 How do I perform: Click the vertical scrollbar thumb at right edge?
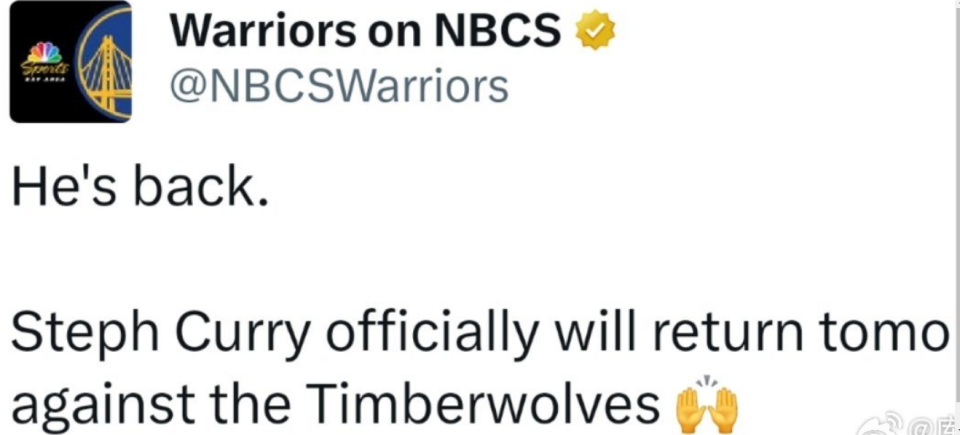955,200
